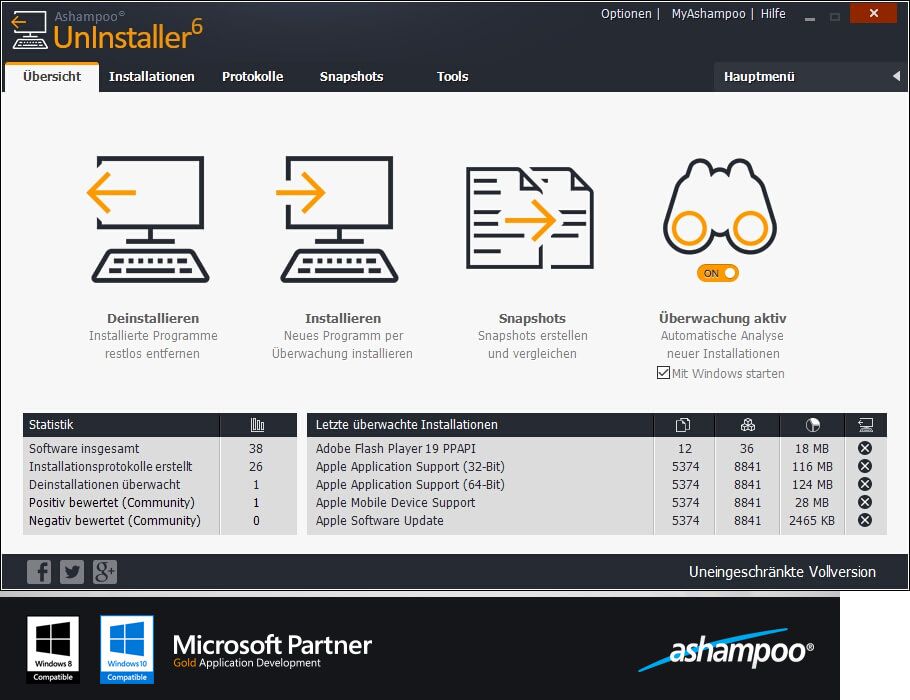
Task: Open the Google Plus icon
Action: [105, 572]
